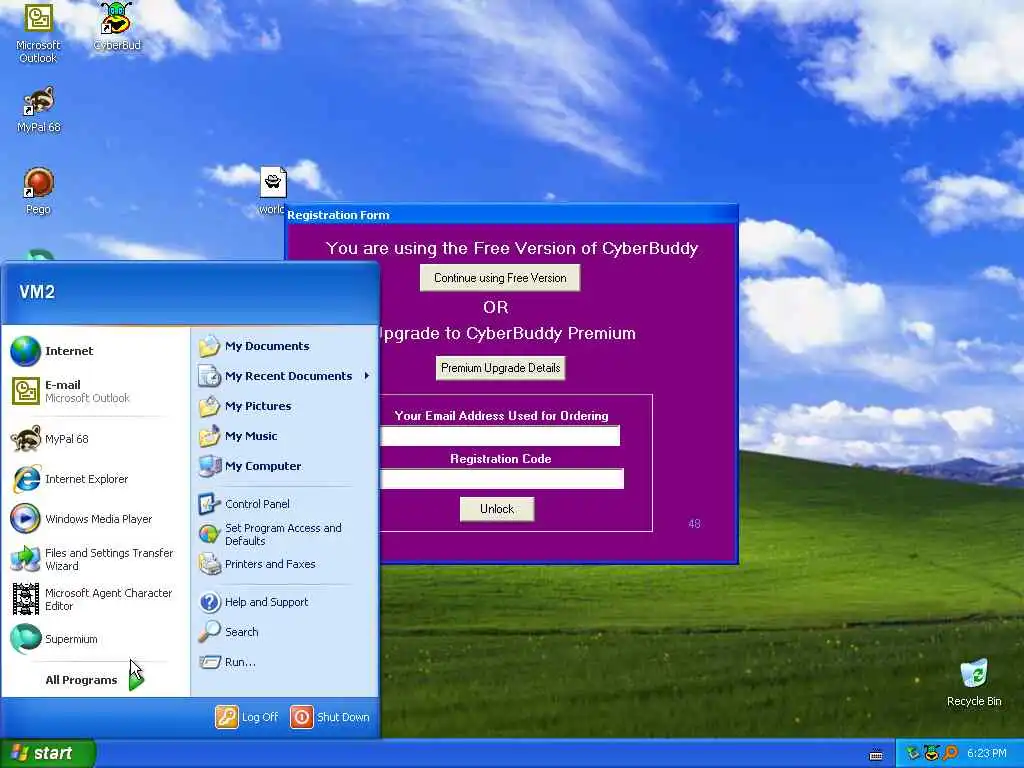The height and width of the screenshot is (768, 1024).
Task: Click the orange magnifier tray icon
Action: pyautogui.click(x=950, y=753)
